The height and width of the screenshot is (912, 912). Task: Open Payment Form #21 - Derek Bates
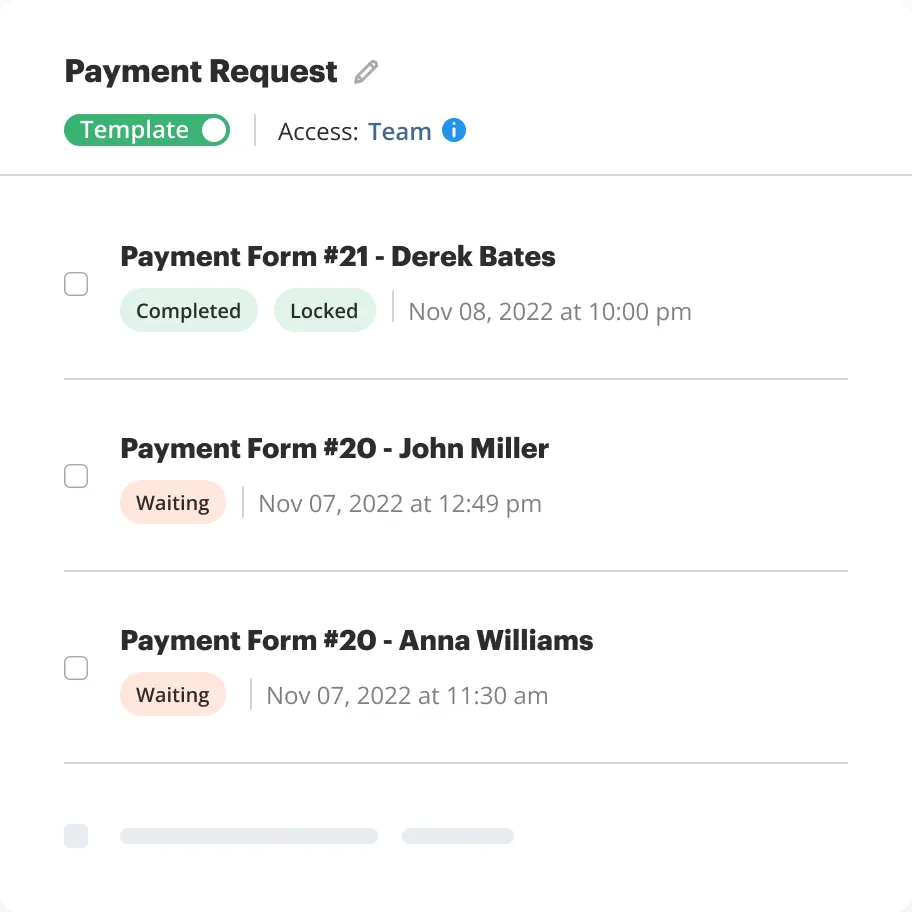click(337, 256)
